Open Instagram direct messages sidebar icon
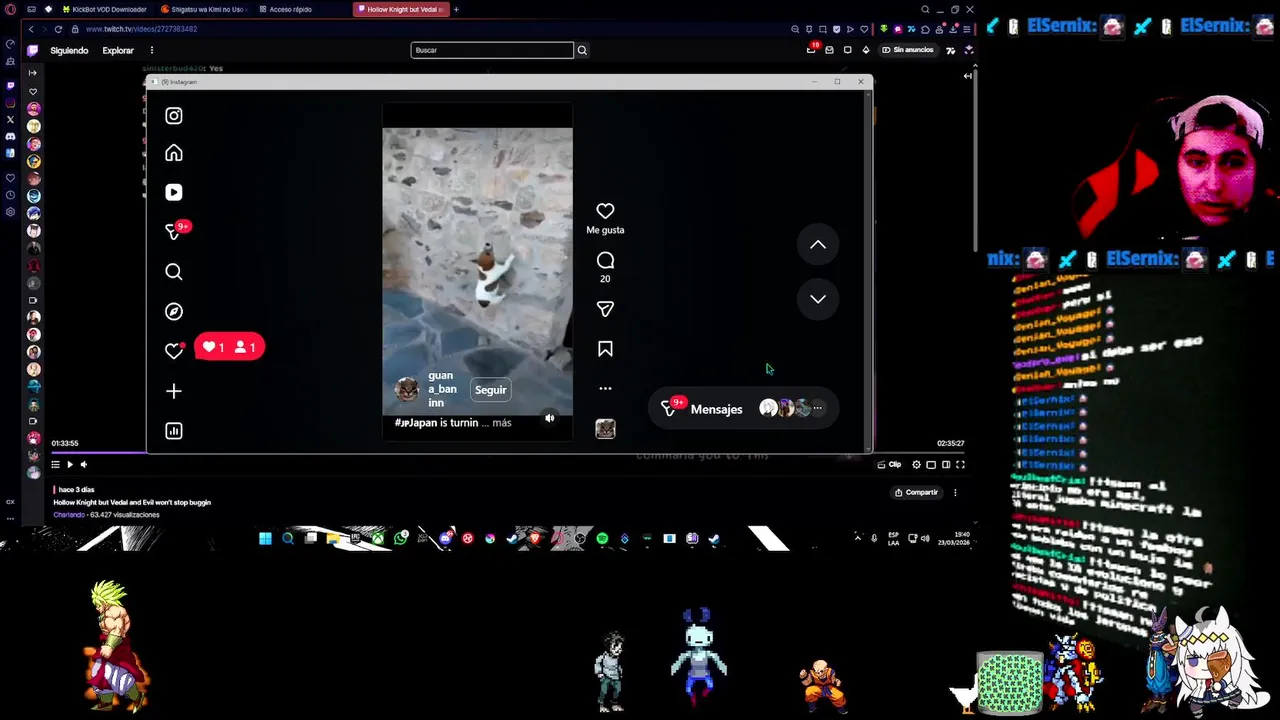Image resolution: width=1280 pixels, height=720 pixels. point(174,231)
